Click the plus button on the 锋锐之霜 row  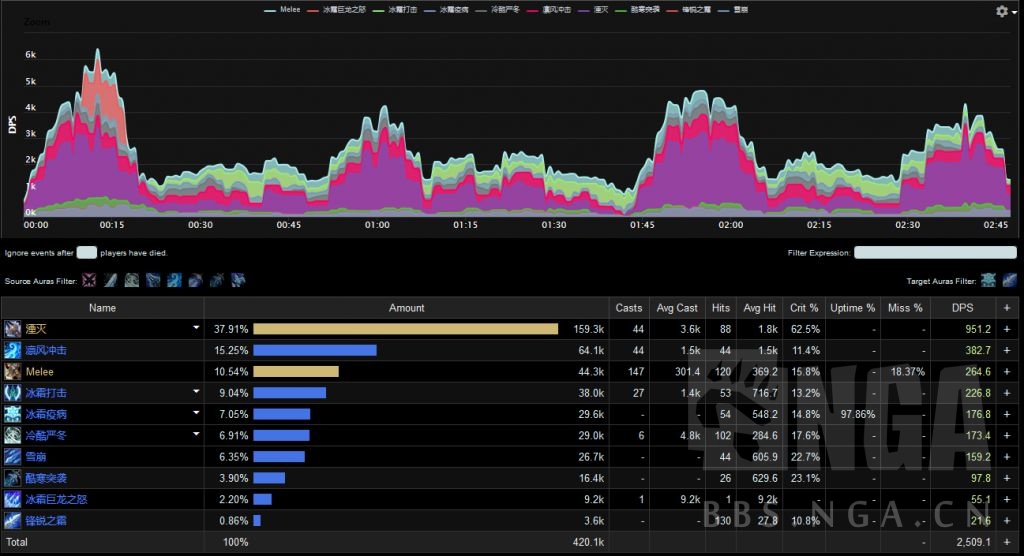(1007, 521)
